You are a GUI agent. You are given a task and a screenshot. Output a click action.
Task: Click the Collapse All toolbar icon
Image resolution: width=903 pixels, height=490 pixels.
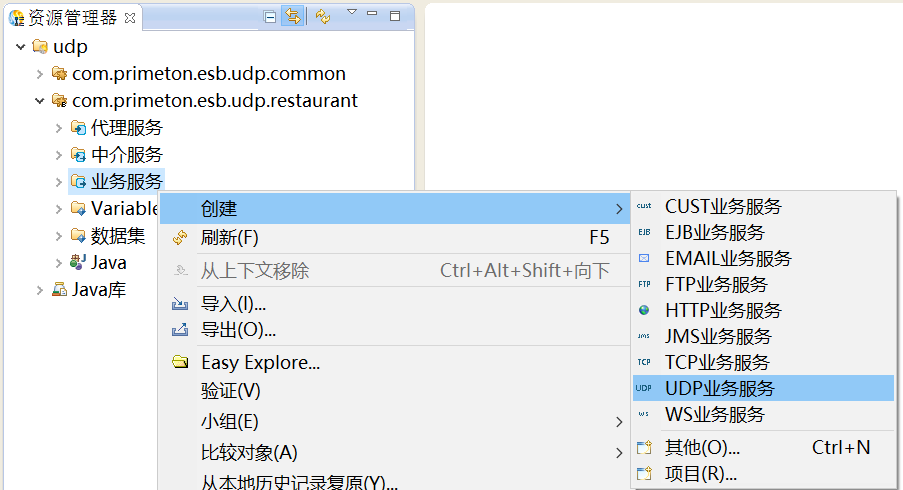click(270, 16)
